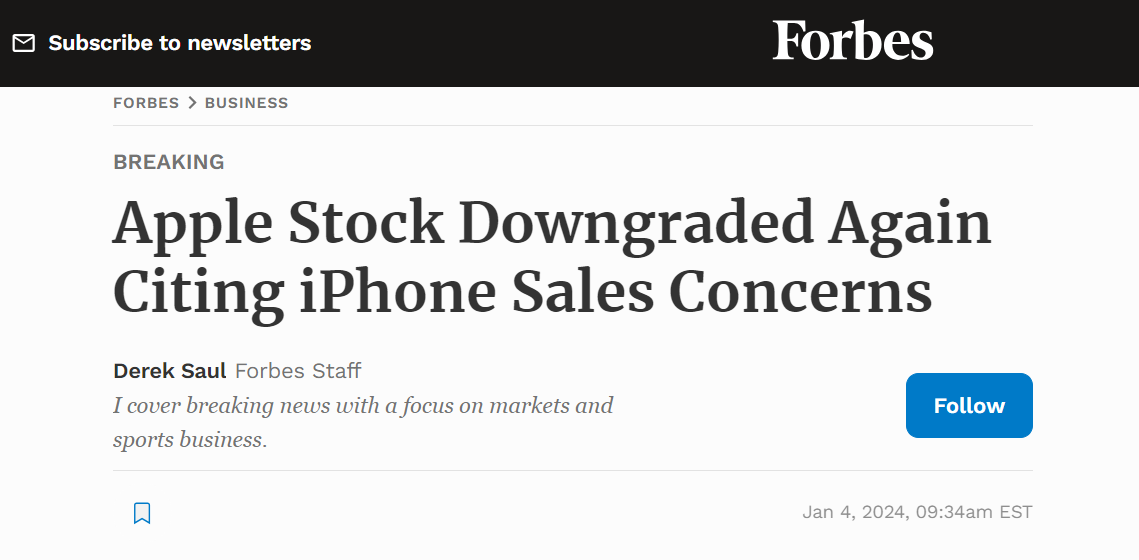Click the phrase sports business in the bio
This screenshot has width=1139, height=560.
click(x=189, y=440)
